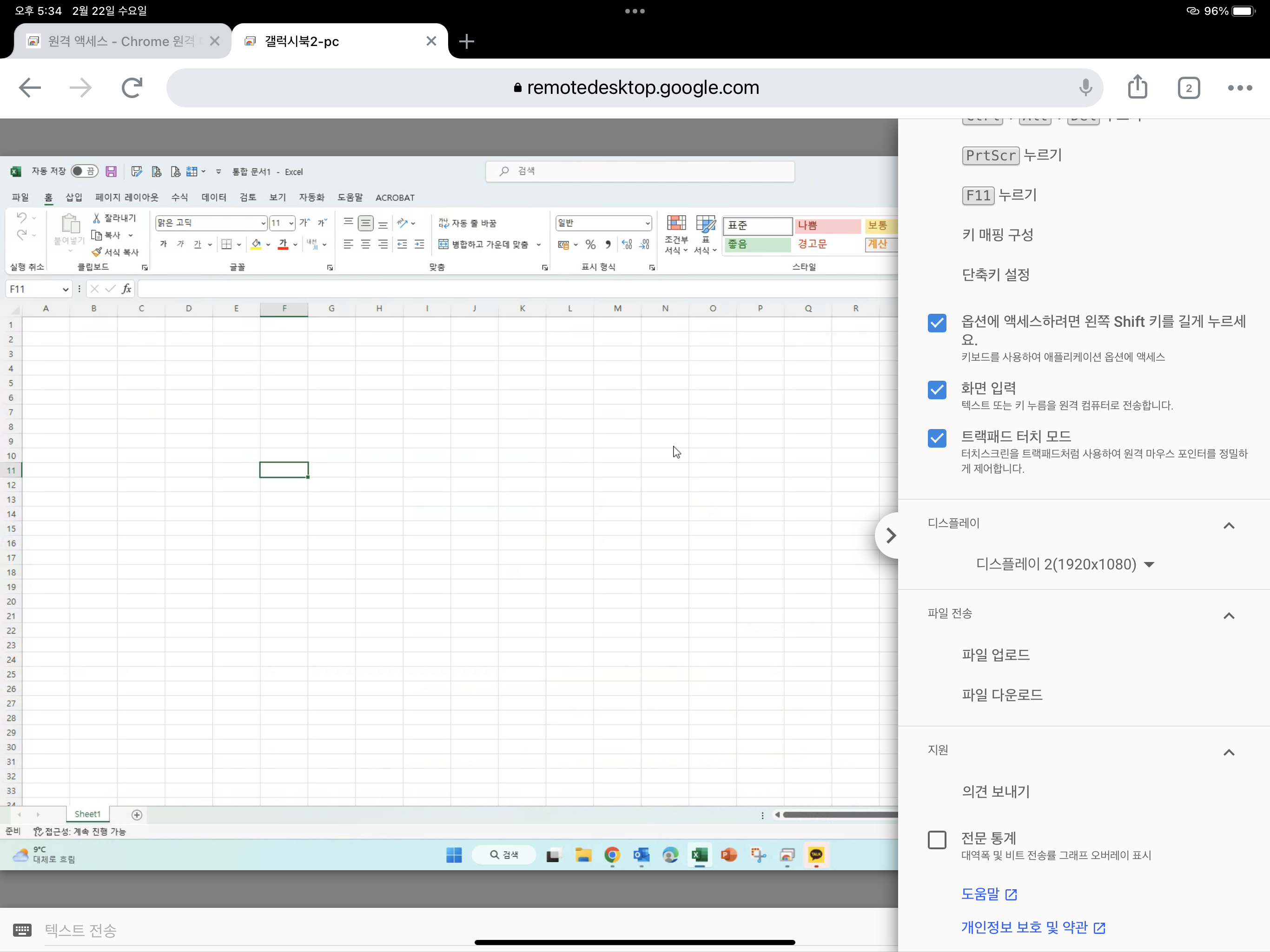Image resolution: width=1270 pixels, height=952 pixels.
Task: Collapse the 파일 전송 section
Action: click(1228, 615)
